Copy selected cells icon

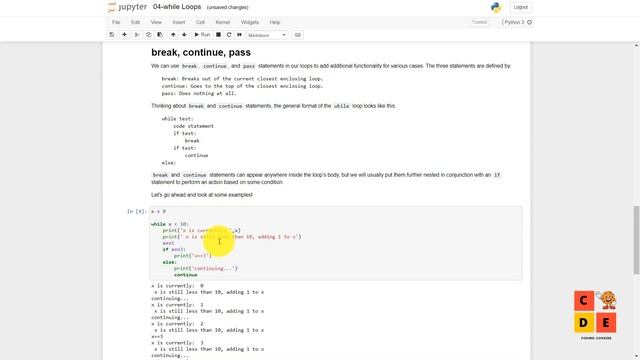click(149, 35)
